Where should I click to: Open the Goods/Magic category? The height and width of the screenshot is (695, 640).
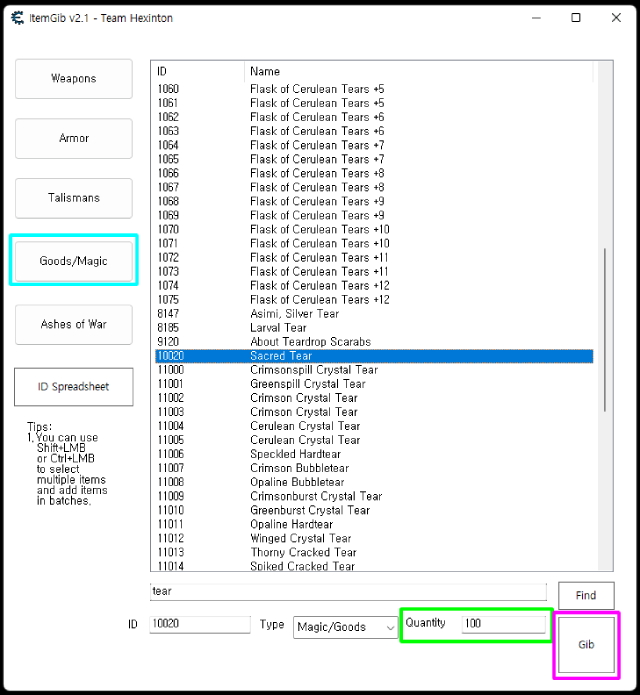[74, 261]
